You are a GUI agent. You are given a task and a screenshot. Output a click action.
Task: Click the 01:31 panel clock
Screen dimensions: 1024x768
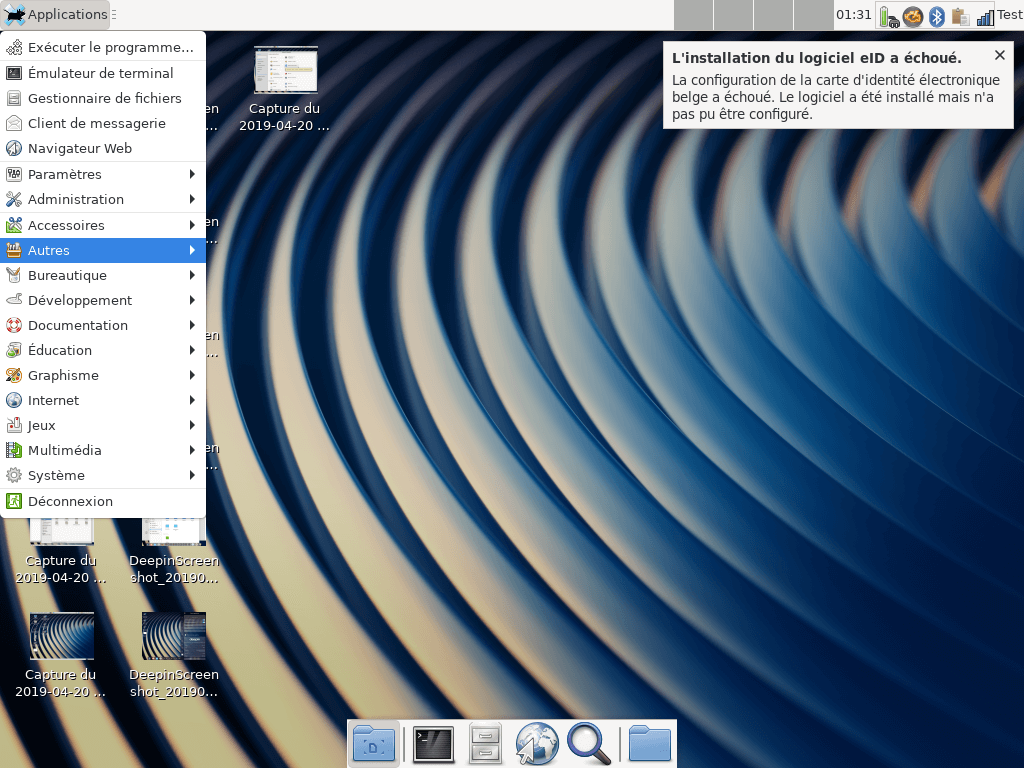[854, 14]
